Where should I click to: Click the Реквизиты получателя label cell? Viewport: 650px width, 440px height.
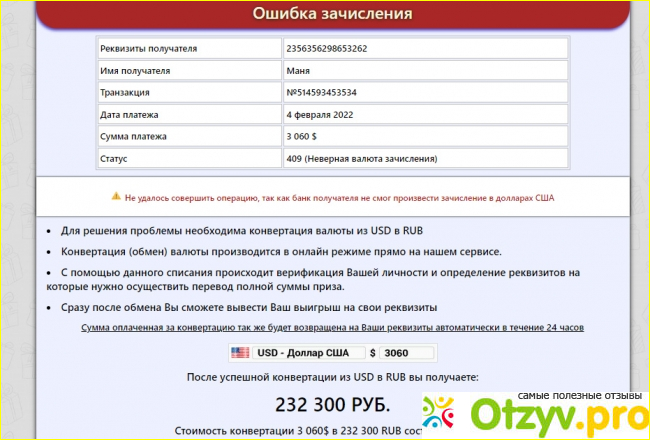[149, 48]
